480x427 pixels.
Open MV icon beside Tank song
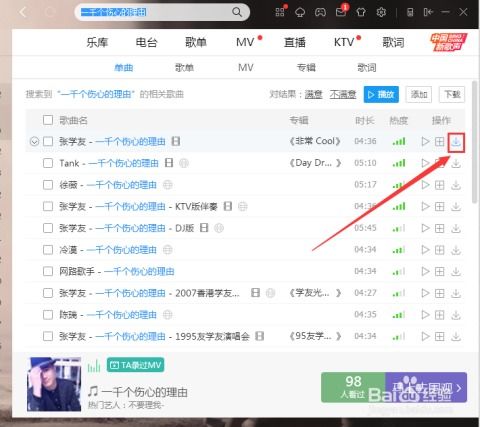[x=169, y=163]
